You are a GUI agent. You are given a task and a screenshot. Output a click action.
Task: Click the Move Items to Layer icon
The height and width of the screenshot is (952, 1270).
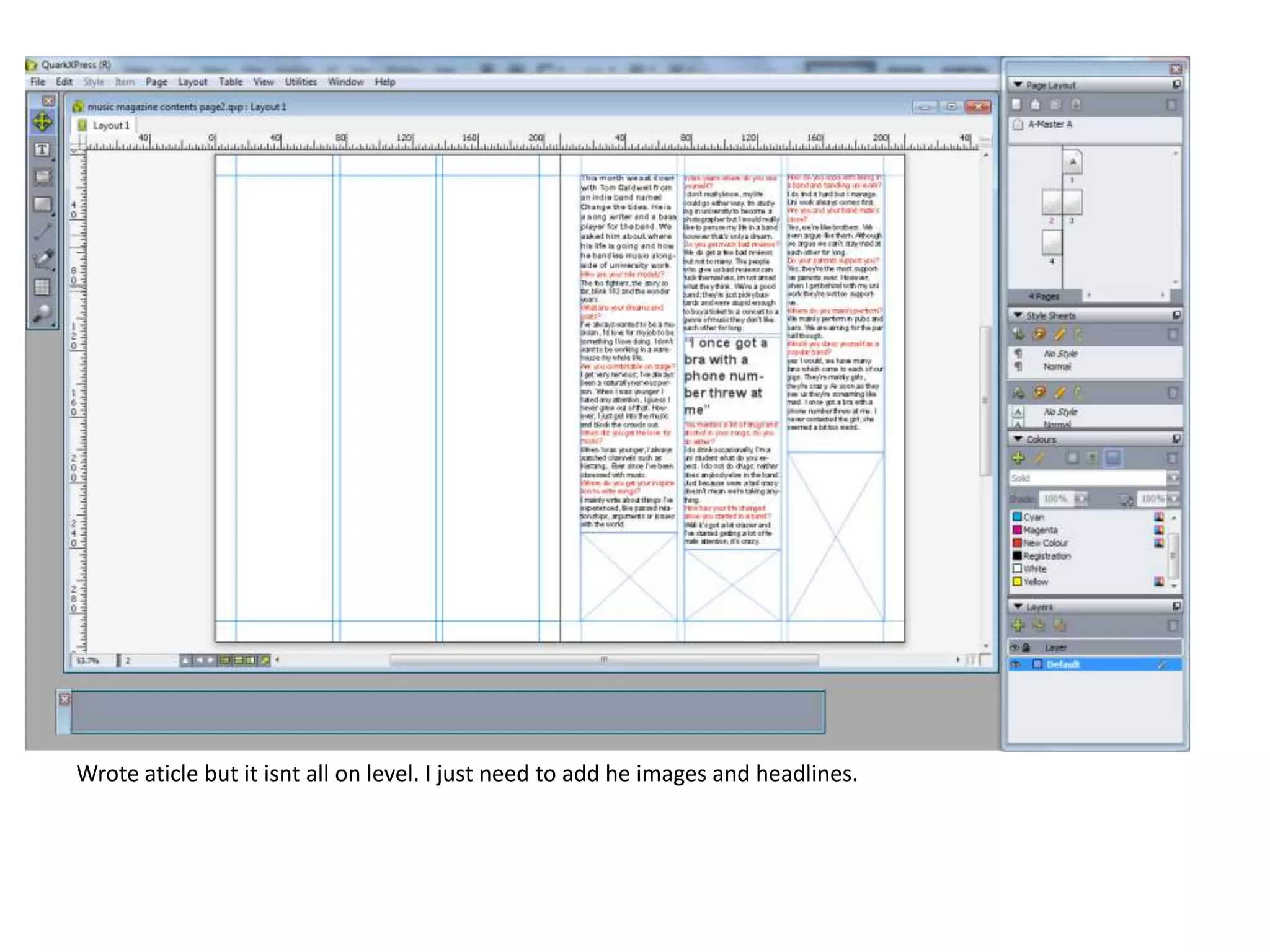click(1039, 625)
